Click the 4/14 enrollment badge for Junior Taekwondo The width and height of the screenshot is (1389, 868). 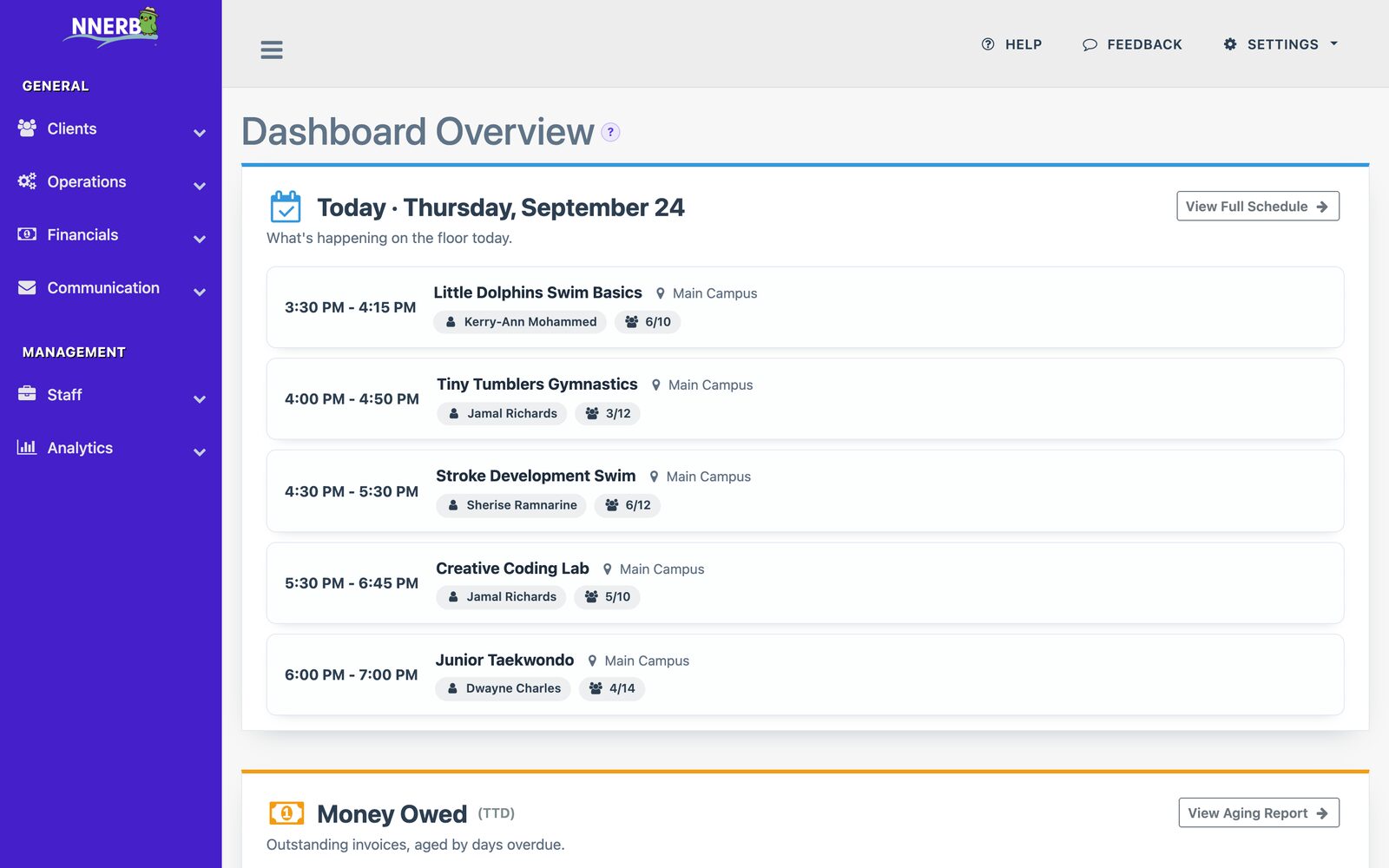[x=612, y=688]
